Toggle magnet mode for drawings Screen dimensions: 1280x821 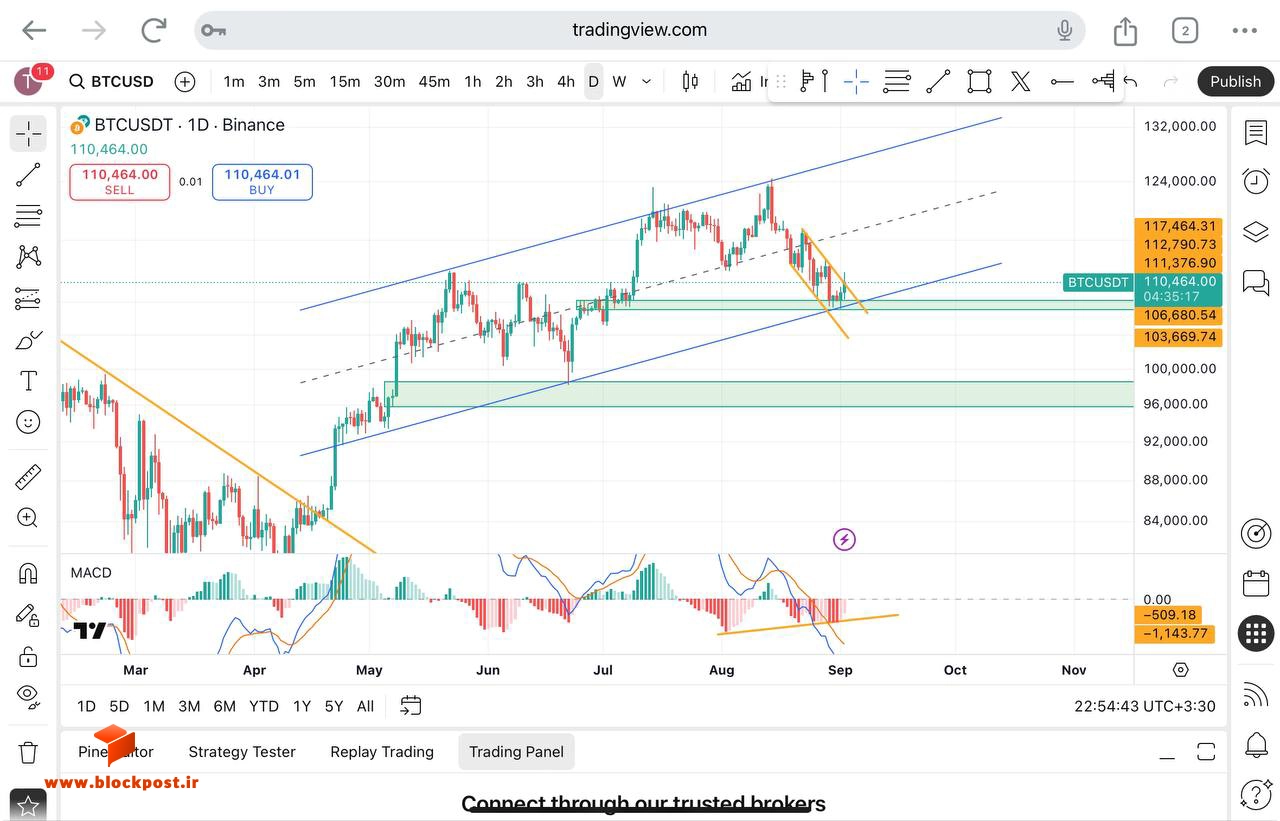point(28,574)
